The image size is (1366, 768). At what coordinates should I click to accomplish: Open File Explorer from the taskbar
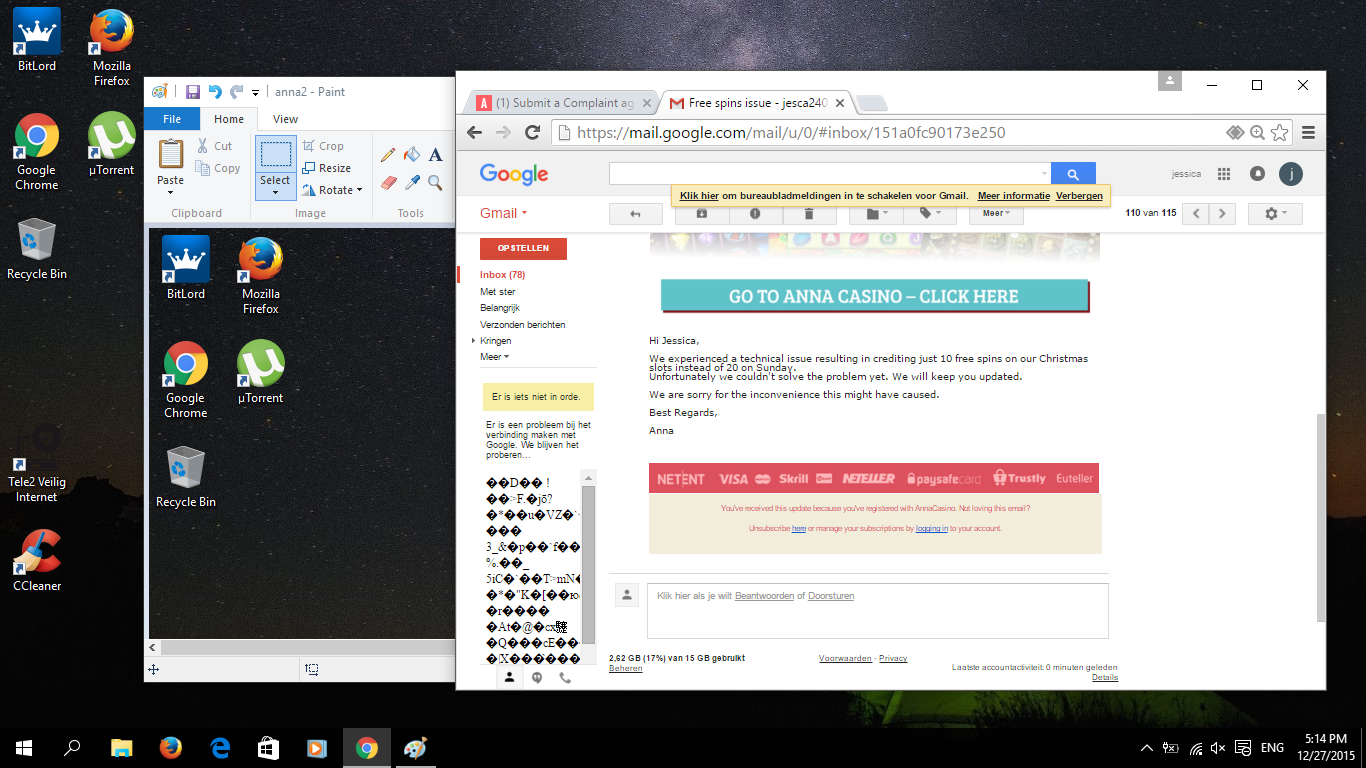pyautogui.click(x=121, y=747)
